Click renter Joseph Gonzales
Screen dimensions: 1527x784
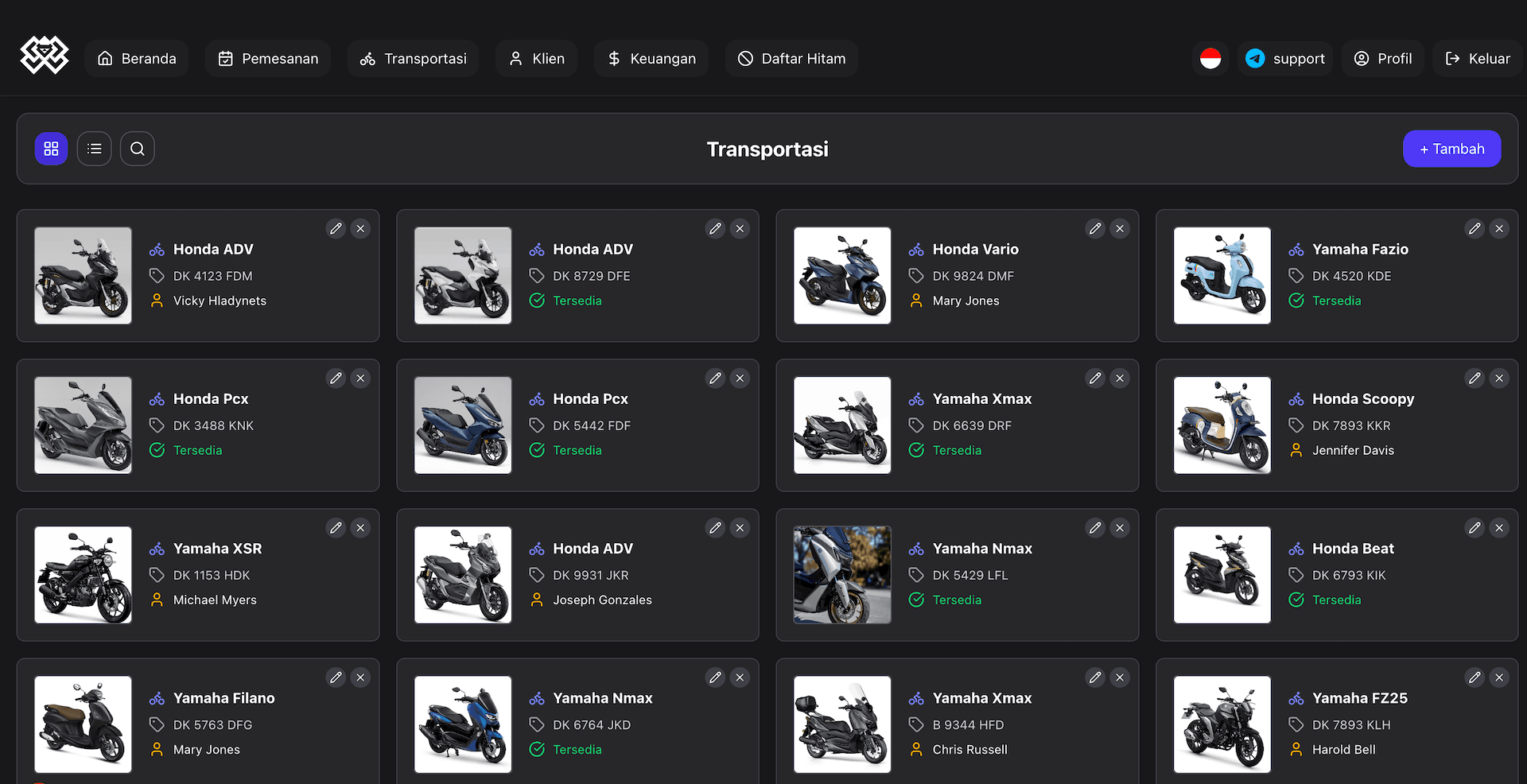point(602,600)
